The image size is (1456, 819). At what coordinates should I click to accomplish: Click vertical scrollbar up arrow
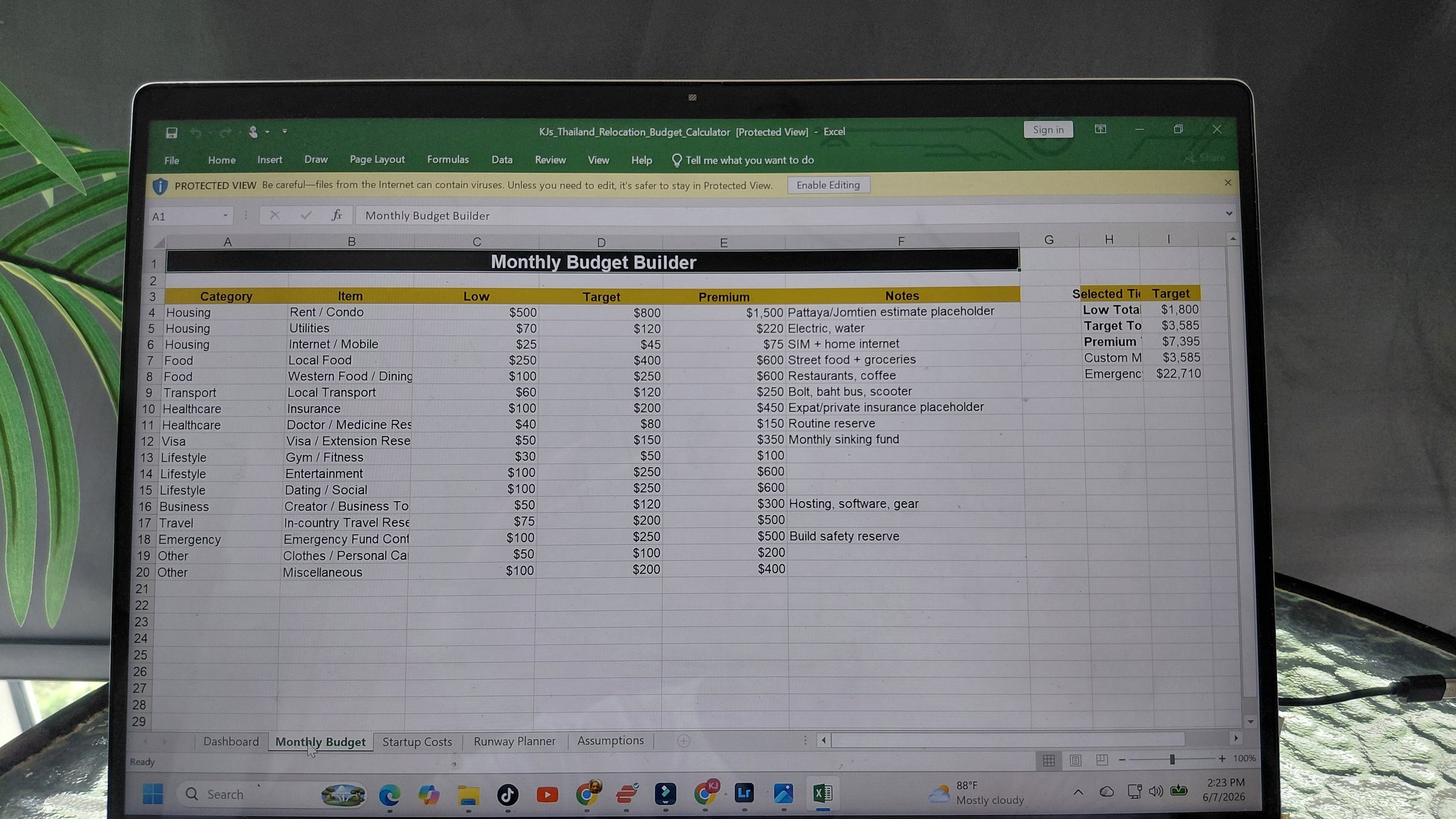(1232, 239)
